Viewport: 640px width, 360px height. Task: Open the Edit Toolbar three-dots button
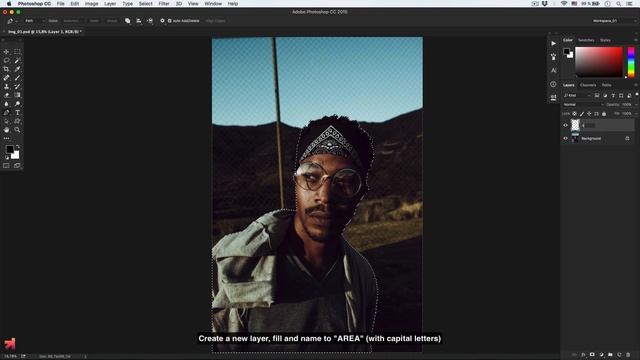click(6, 138)
